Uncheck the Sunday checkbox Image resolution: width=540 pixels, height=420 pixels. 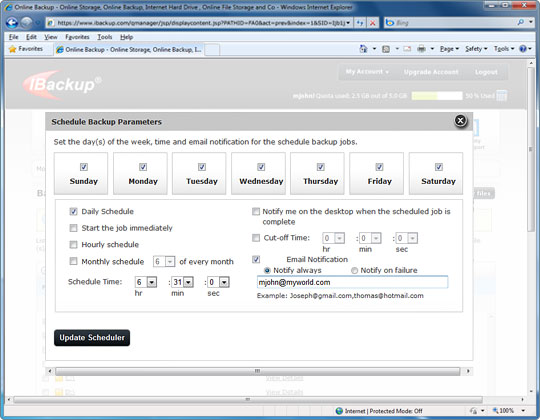tap(84, 167)
